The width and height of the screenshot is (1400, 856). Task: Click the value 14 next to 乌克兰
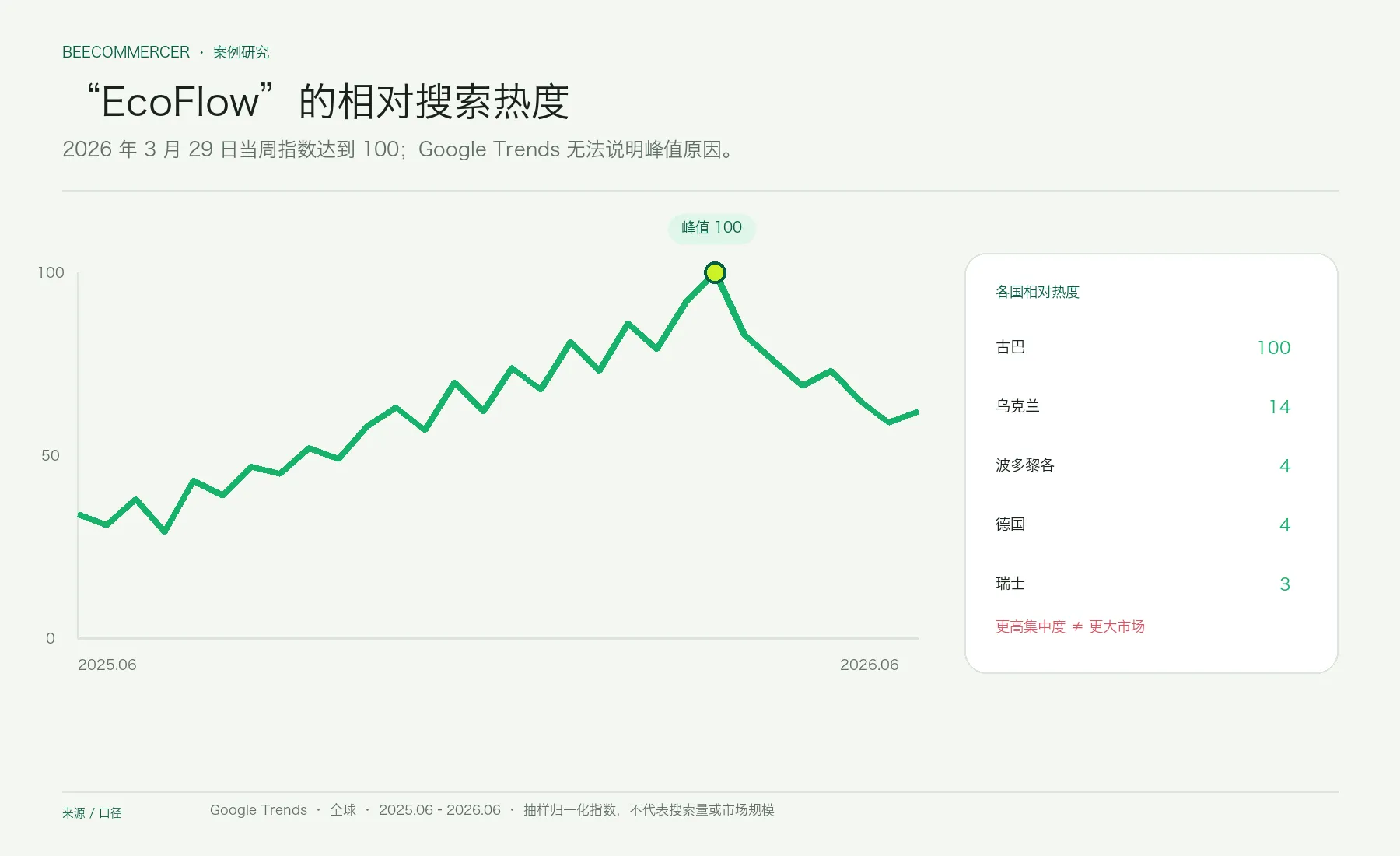1279,407
